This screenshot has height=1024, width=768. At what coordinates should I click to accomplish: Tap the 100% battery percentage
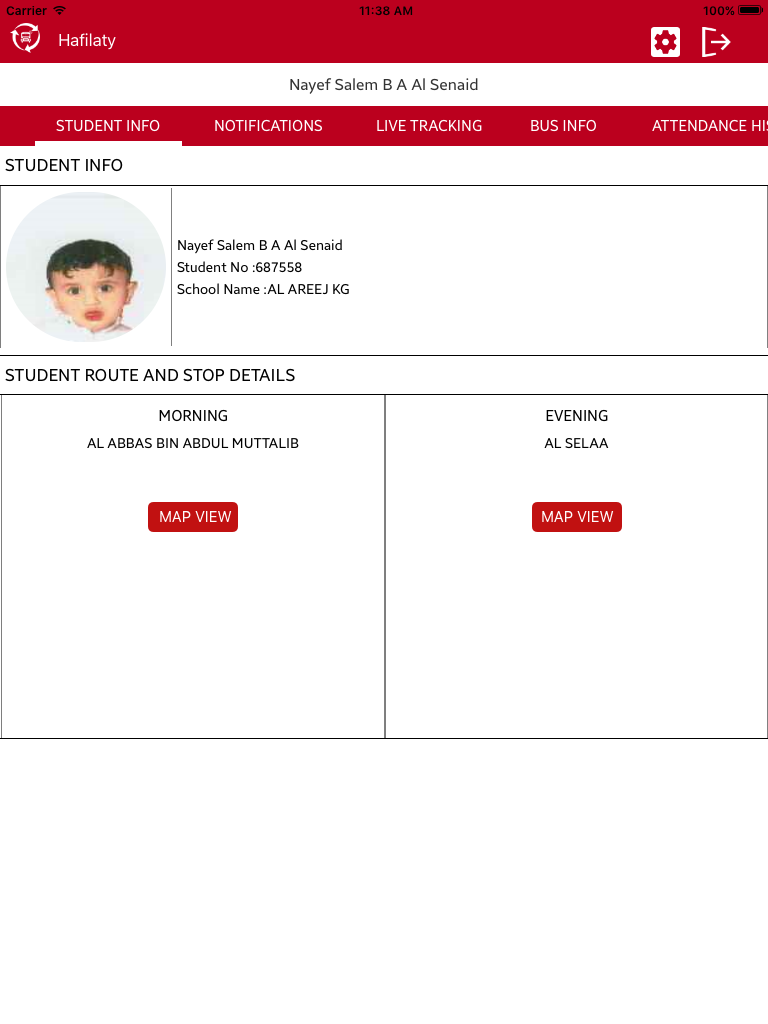click(718, 10)
